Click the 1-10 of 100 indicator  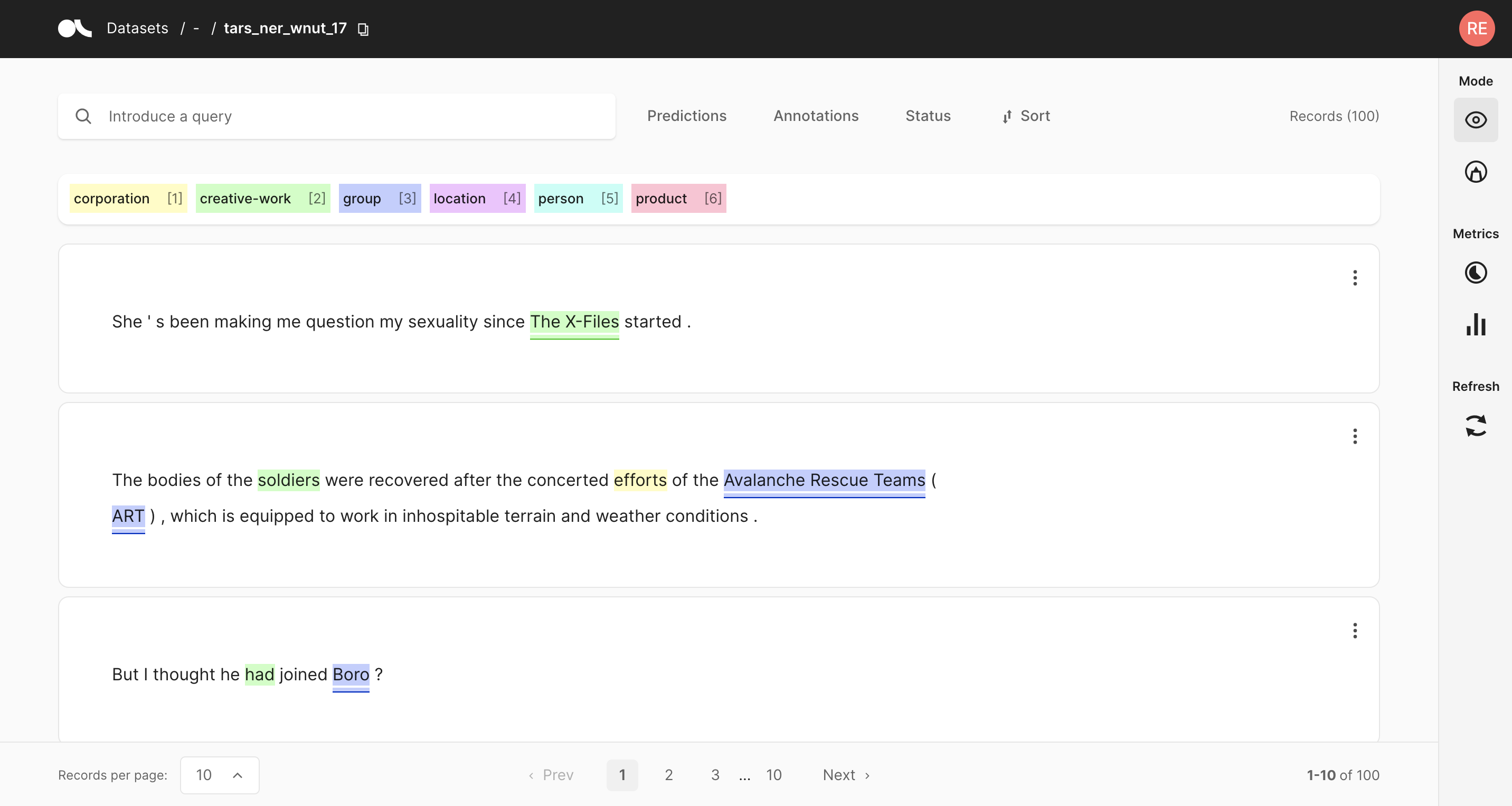pos(1343,775)
